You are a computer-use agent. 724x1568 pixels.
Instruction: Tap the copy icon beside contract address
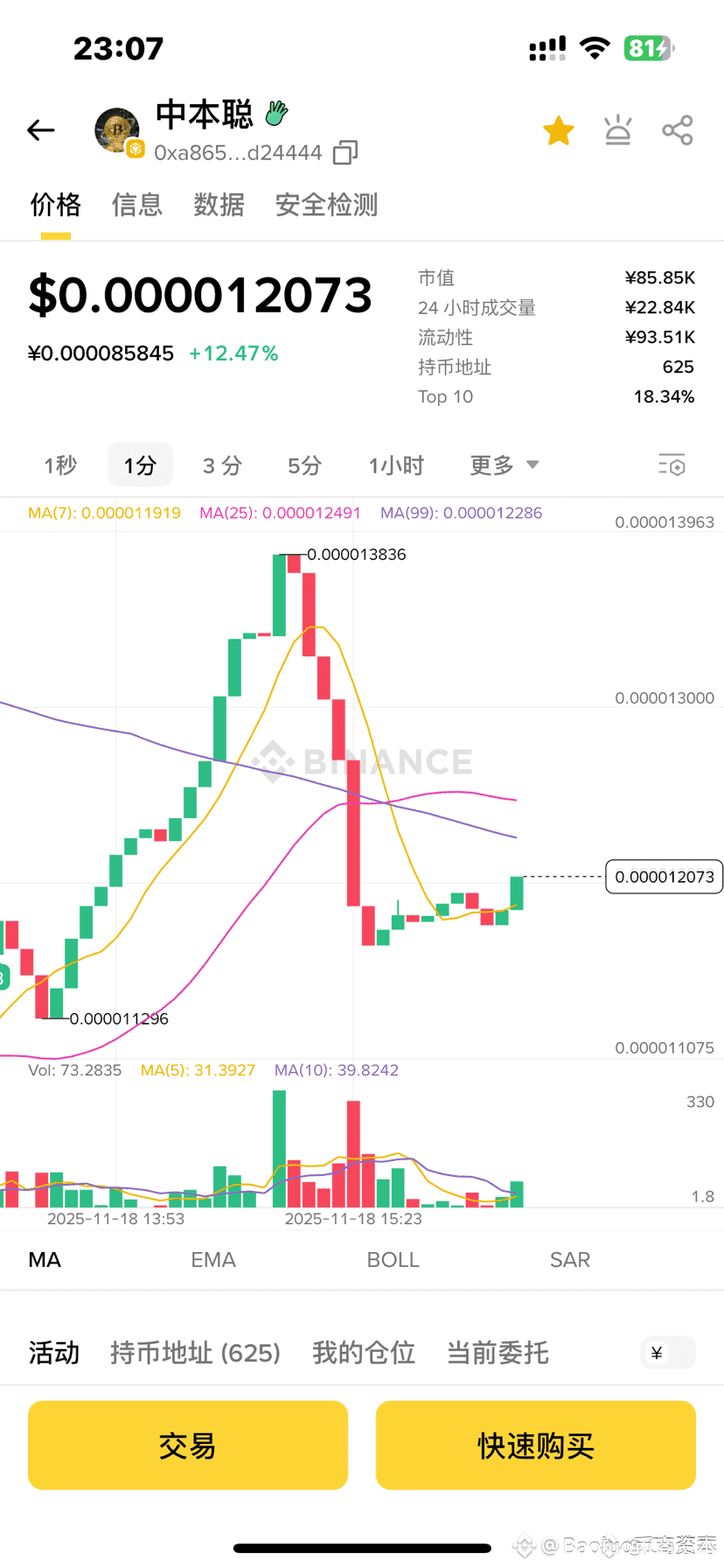pos(343,151)
